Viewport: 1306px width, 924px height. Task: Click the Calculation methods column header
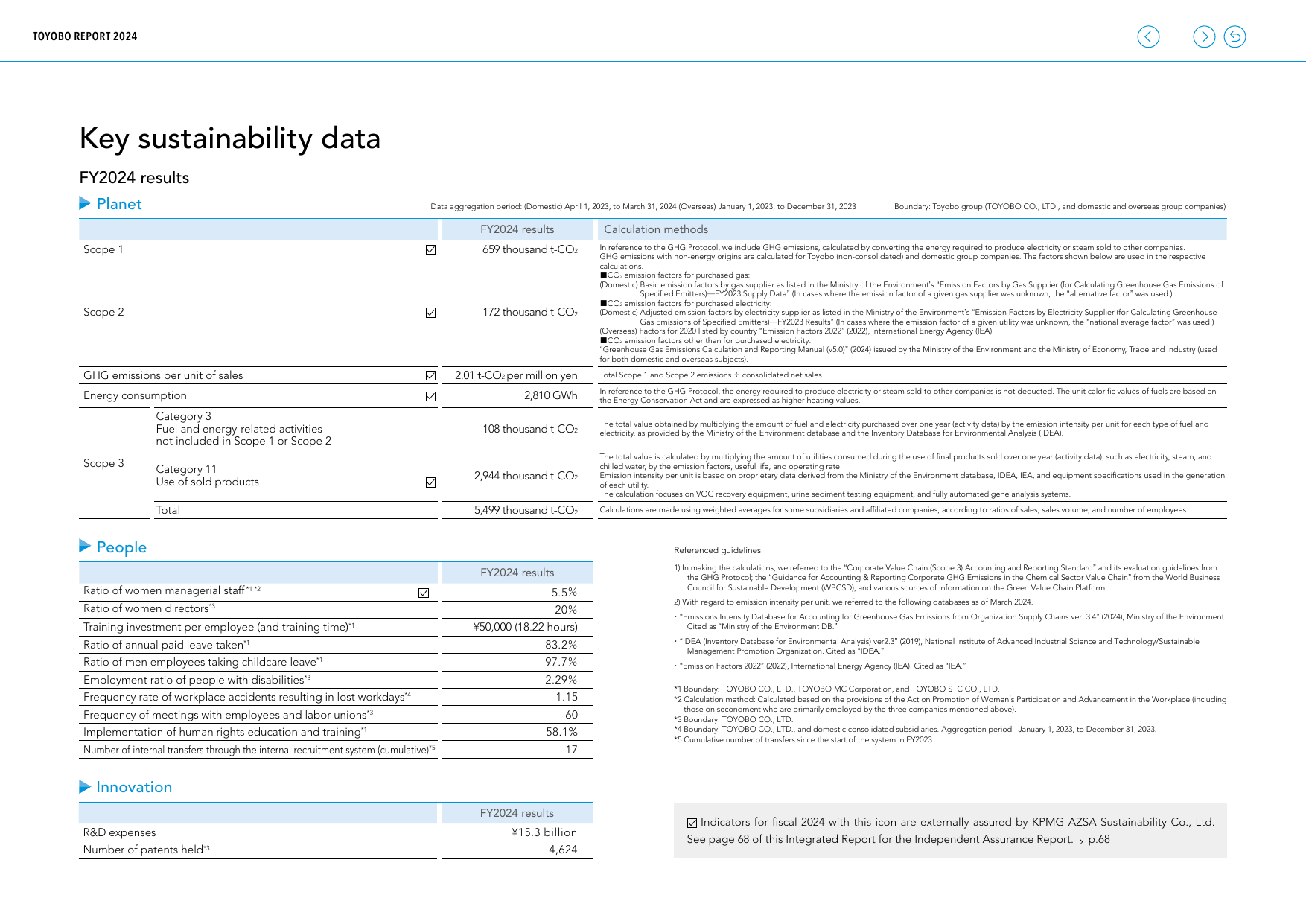[x=656, y=229]
